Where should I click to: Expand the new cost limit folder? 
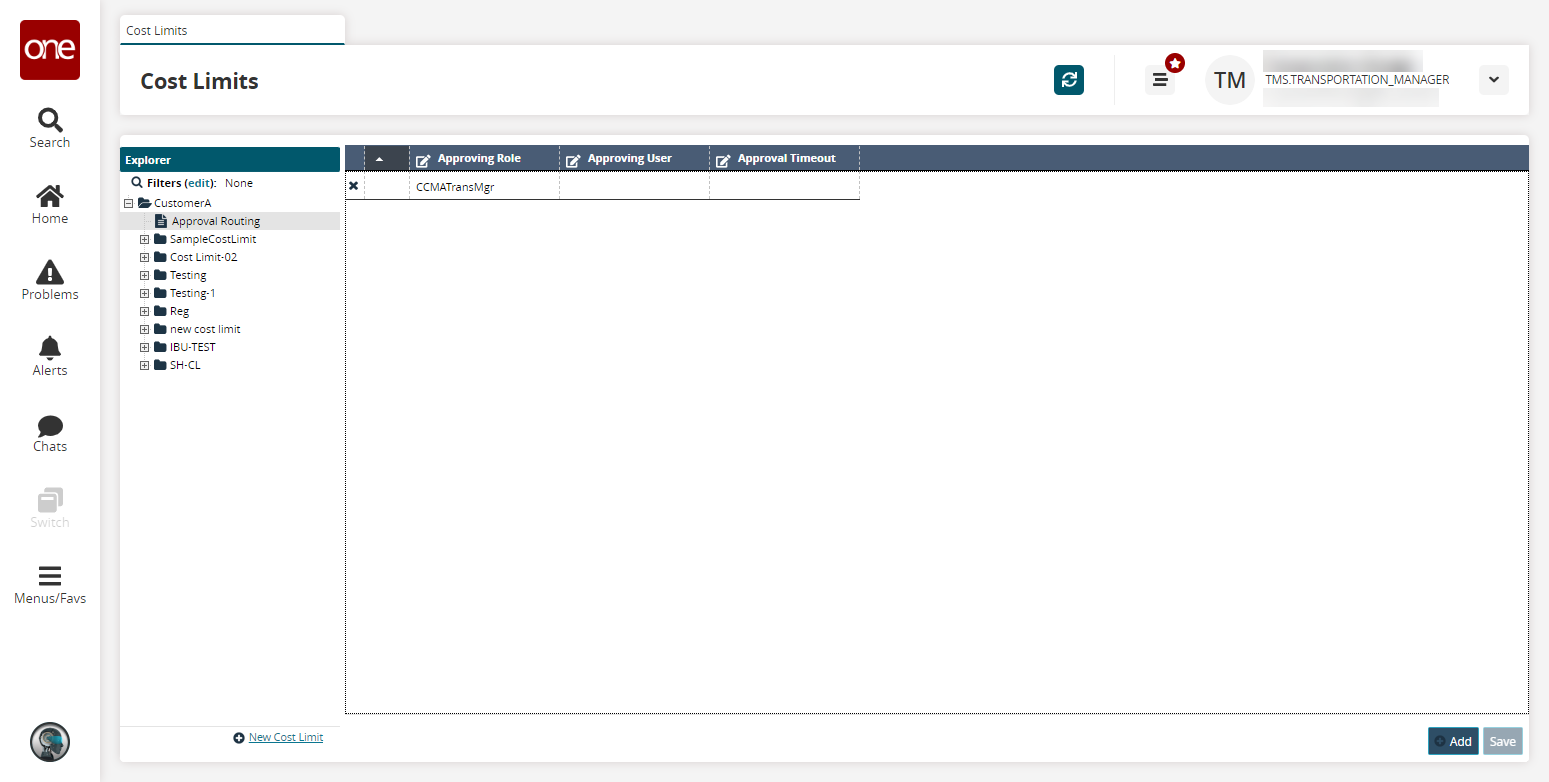(x=145, y=329)
